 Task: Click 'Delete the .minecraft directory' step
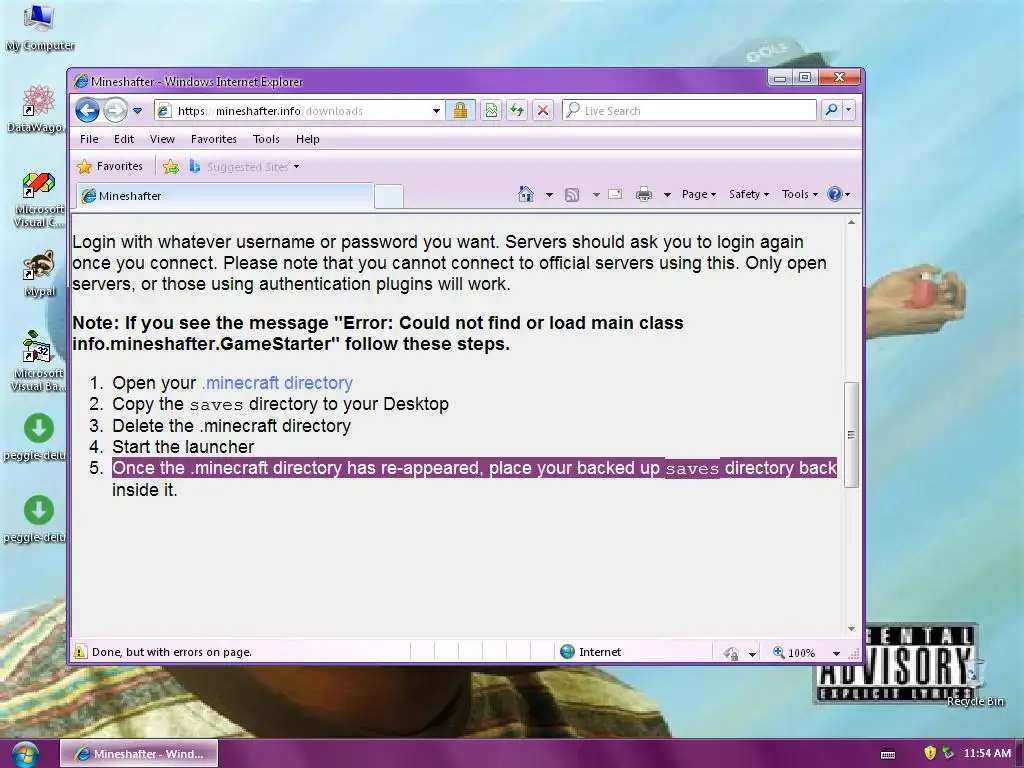[x=231, y=426]
